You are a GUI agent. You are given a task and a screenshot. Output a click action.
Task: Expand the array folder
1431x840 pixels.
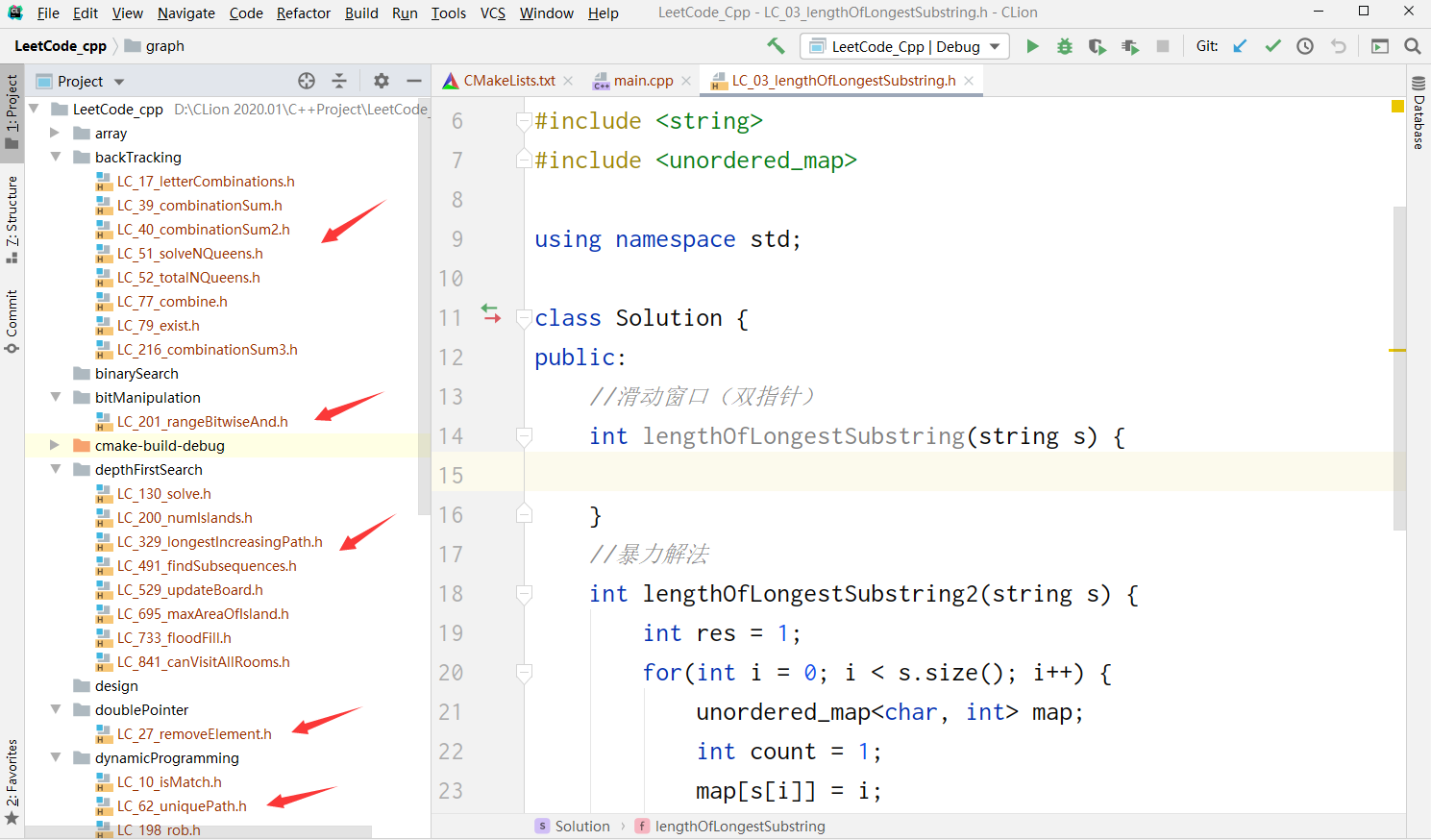coord(55,133)
